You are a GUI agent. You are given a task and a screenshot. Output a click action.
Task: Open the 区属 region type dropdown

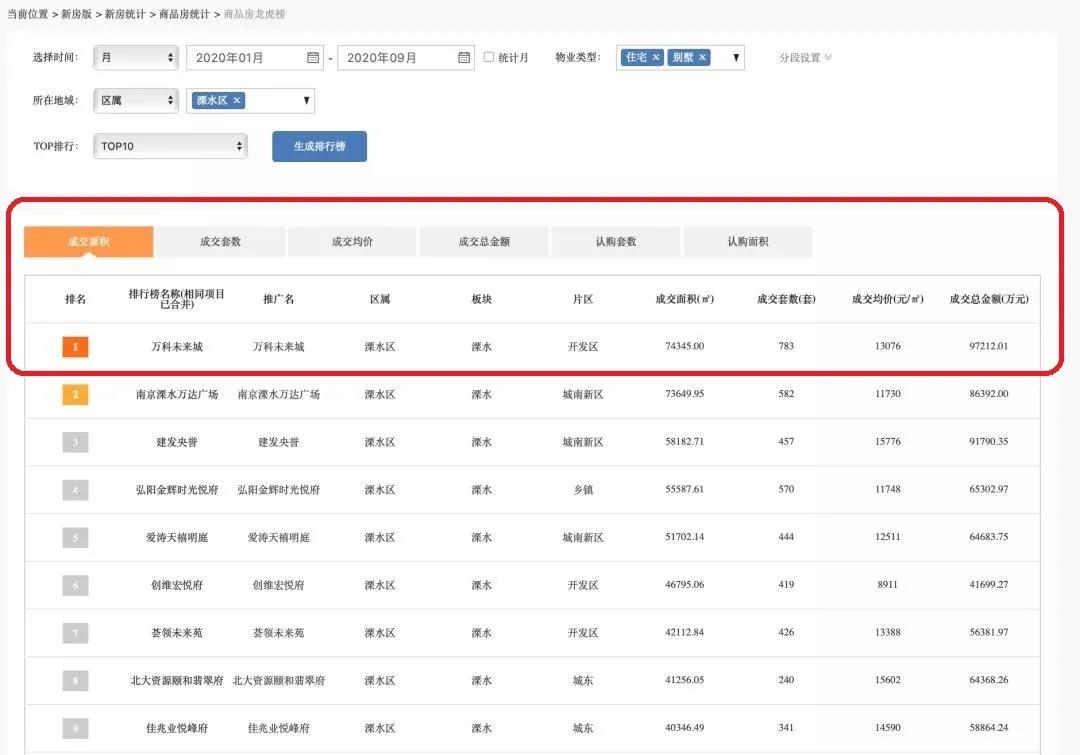pos(136,101)
